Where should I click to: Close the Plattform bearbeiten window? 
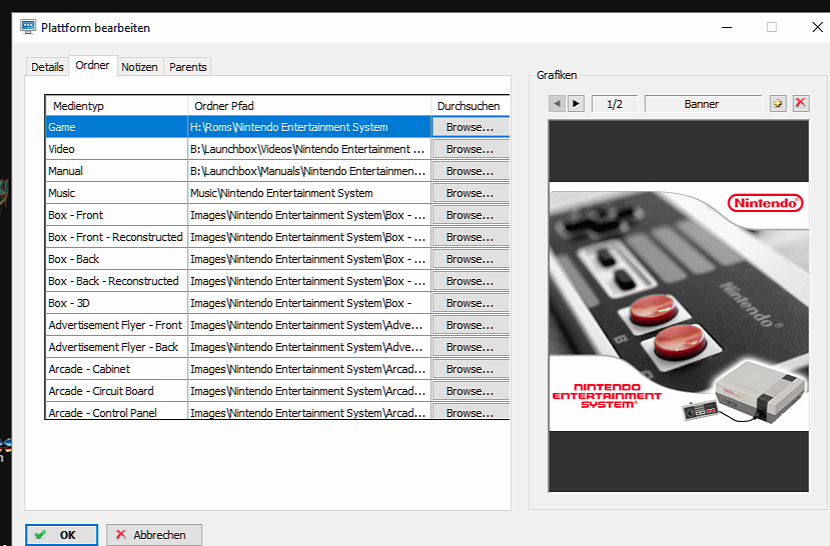point(817,27)
